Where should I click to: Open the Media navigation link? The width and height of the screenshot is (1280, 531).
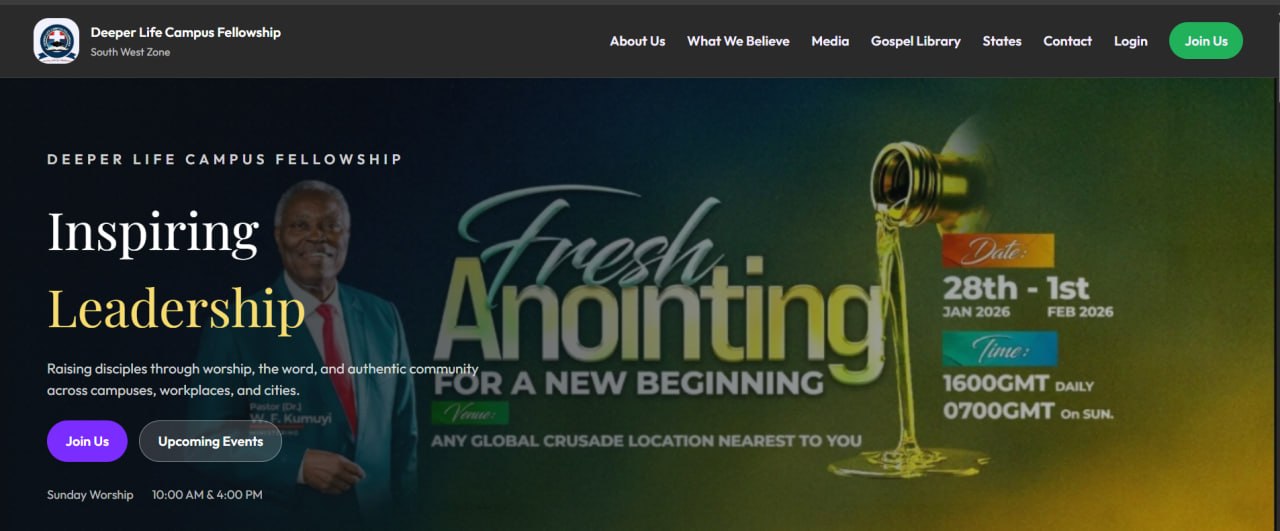(830, 41)
